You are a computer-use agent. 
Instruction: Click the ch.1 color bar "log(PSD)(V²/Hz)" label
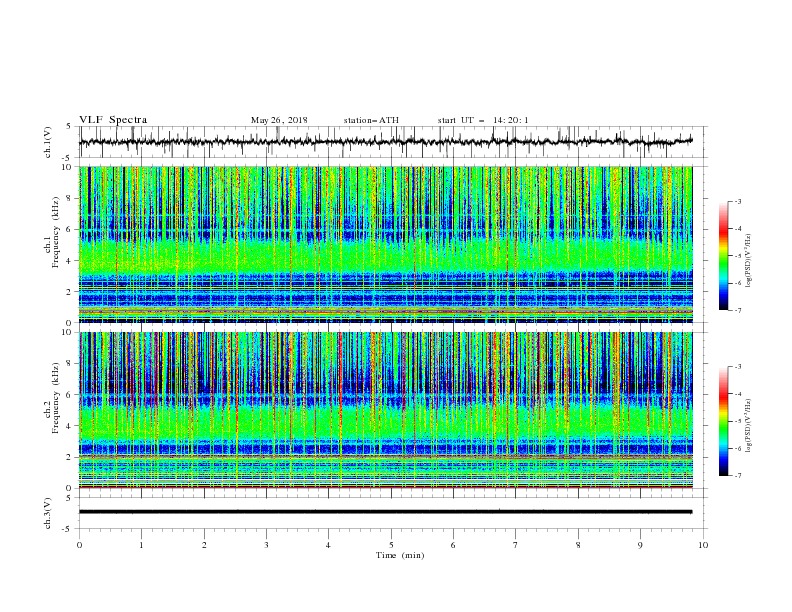tap(749, 262)
